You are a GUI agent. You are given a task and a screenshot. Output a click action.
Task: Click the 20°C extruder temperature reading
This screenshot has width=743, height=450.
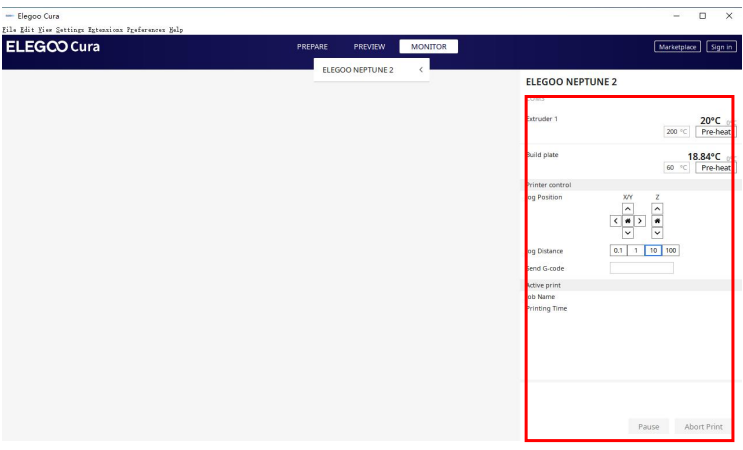(710, 120)
